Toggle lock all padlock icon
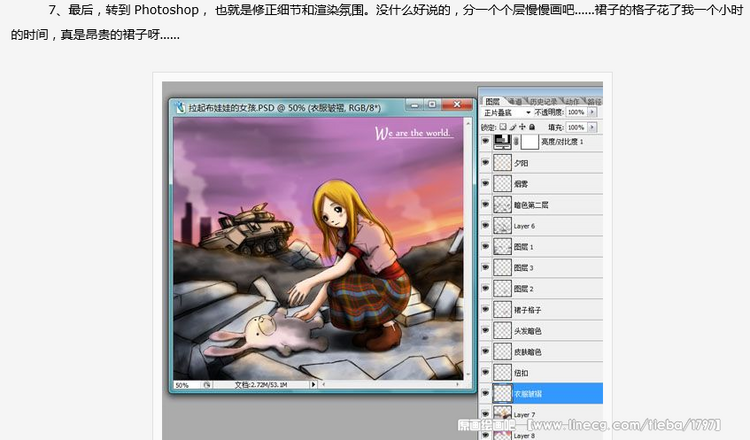 tap(532, 127)
